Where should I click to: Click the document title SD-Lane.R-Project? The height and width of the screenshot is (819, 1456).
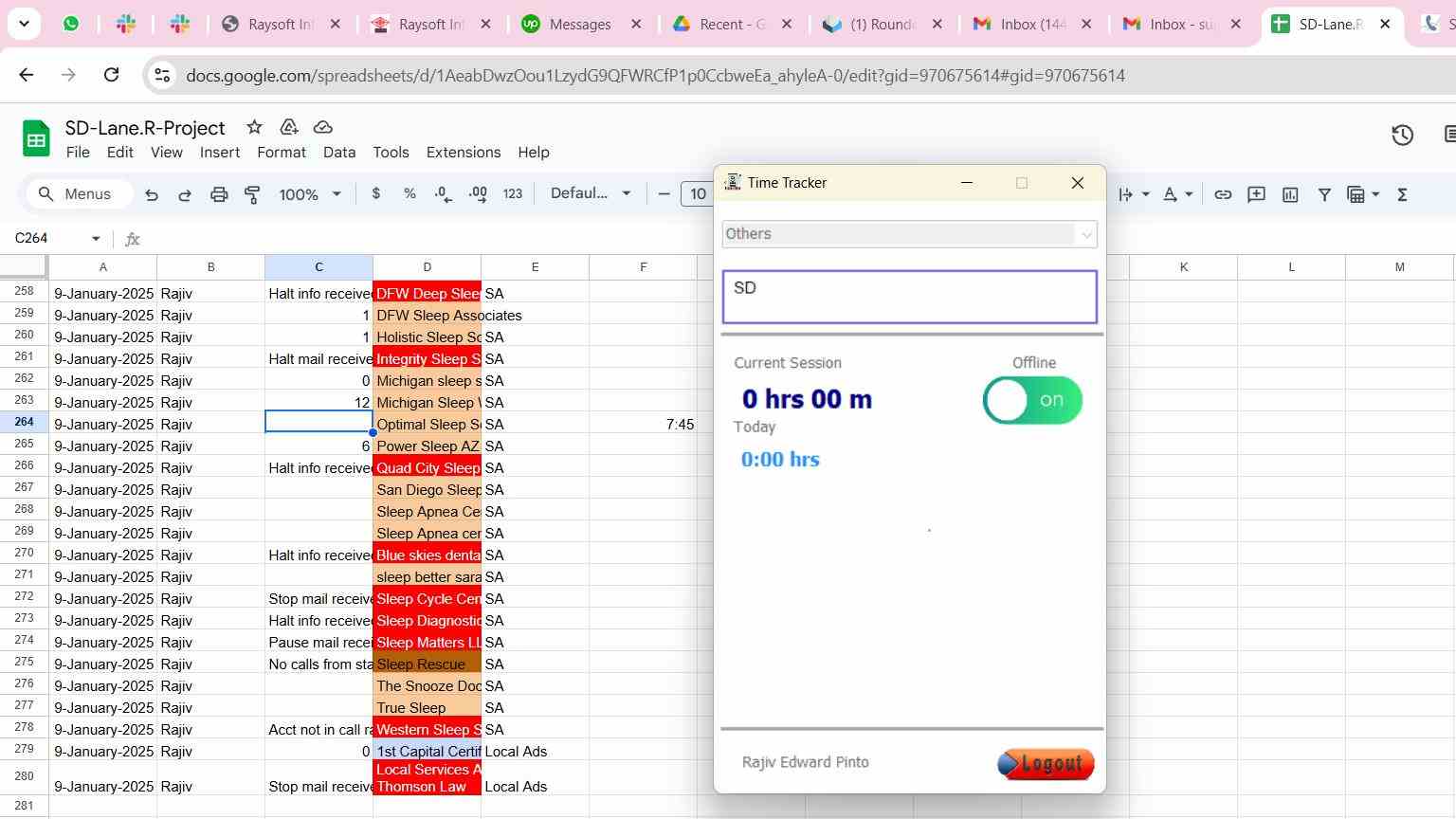pyautogui.click(x=145, y=128)
